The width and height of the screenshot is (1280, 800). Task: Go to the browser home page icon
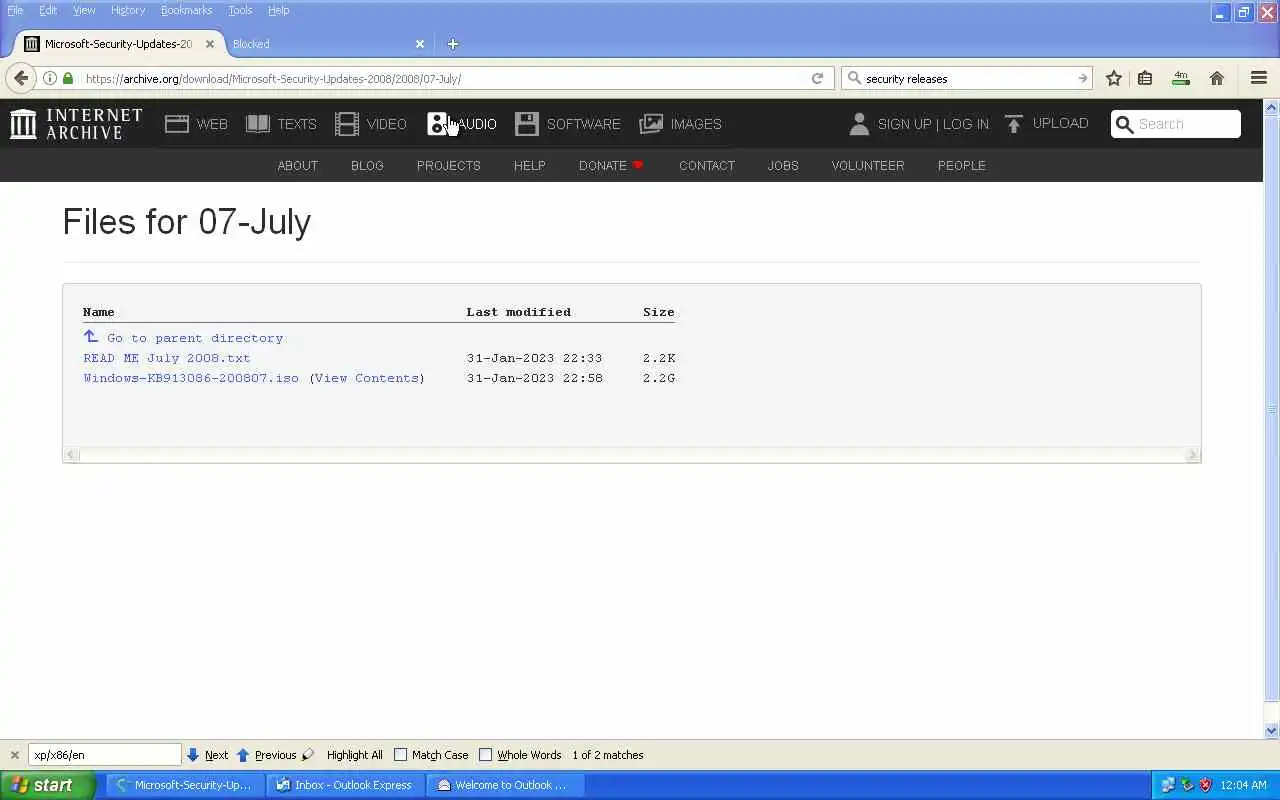1217,78
